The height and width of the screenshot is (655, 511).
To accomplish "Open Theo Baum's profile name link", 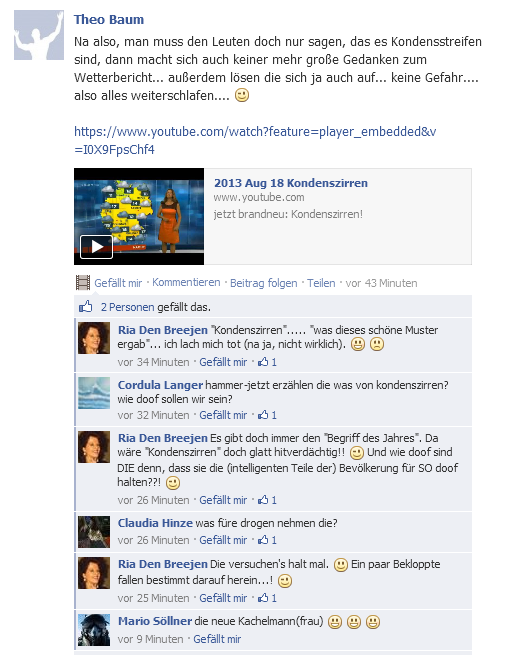I will (109, 20).
